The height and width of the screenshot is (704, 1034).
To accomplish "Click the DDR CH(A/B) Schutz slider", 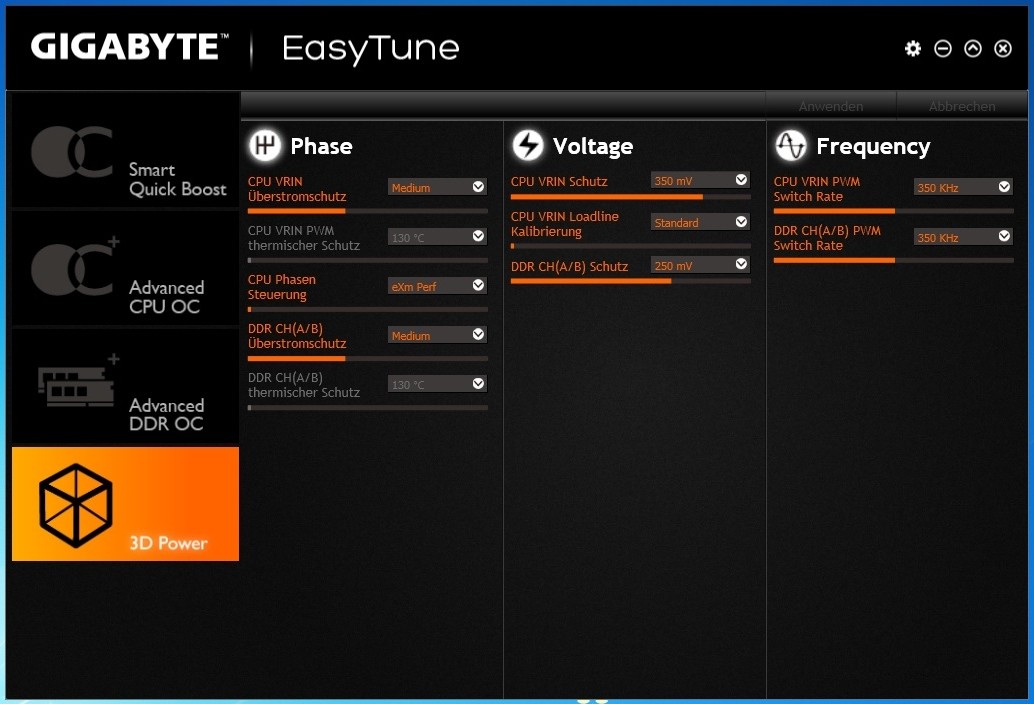I will pos(631,281).
